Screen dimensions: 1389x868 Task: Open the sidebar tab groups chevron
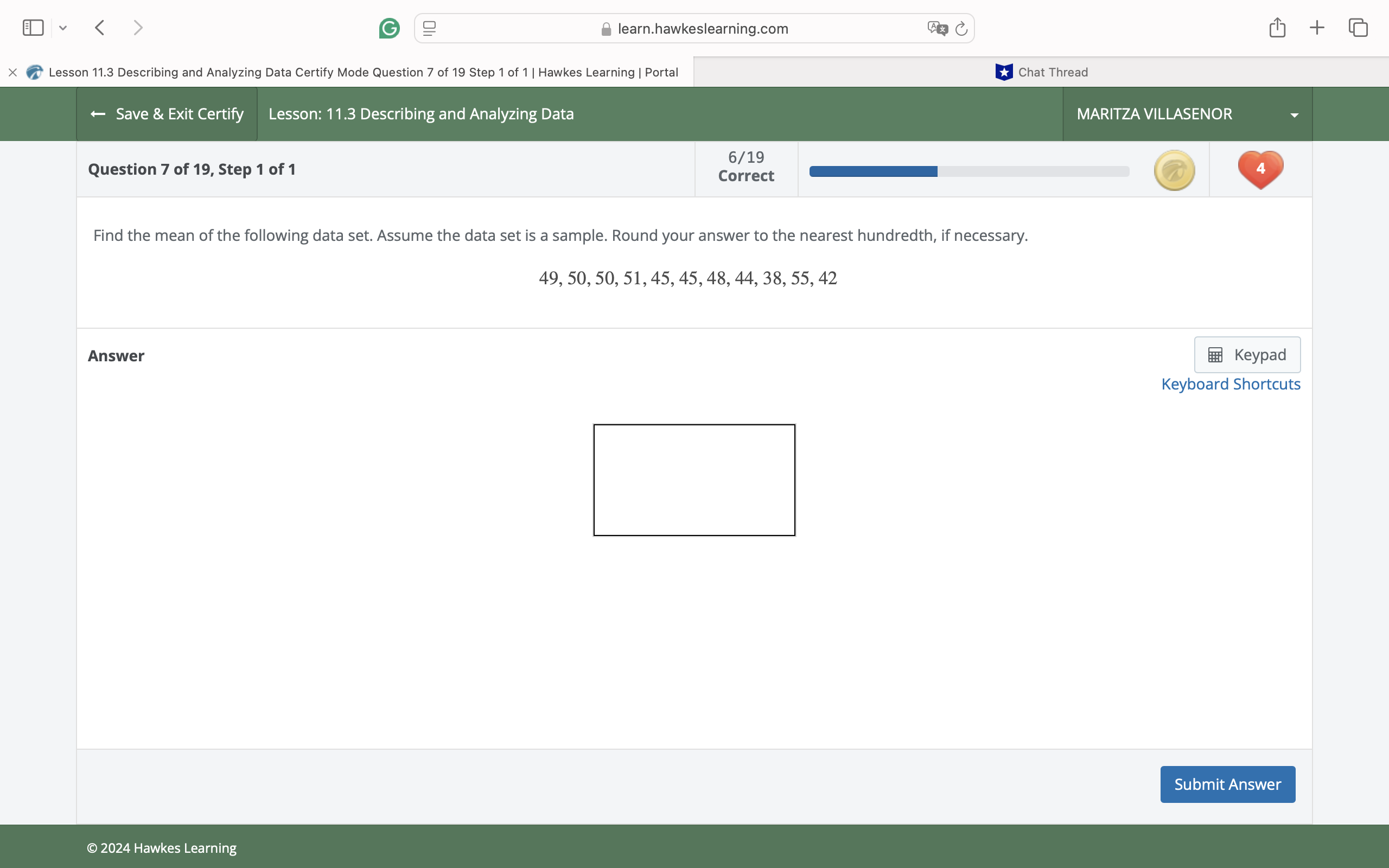coord(63,28)
